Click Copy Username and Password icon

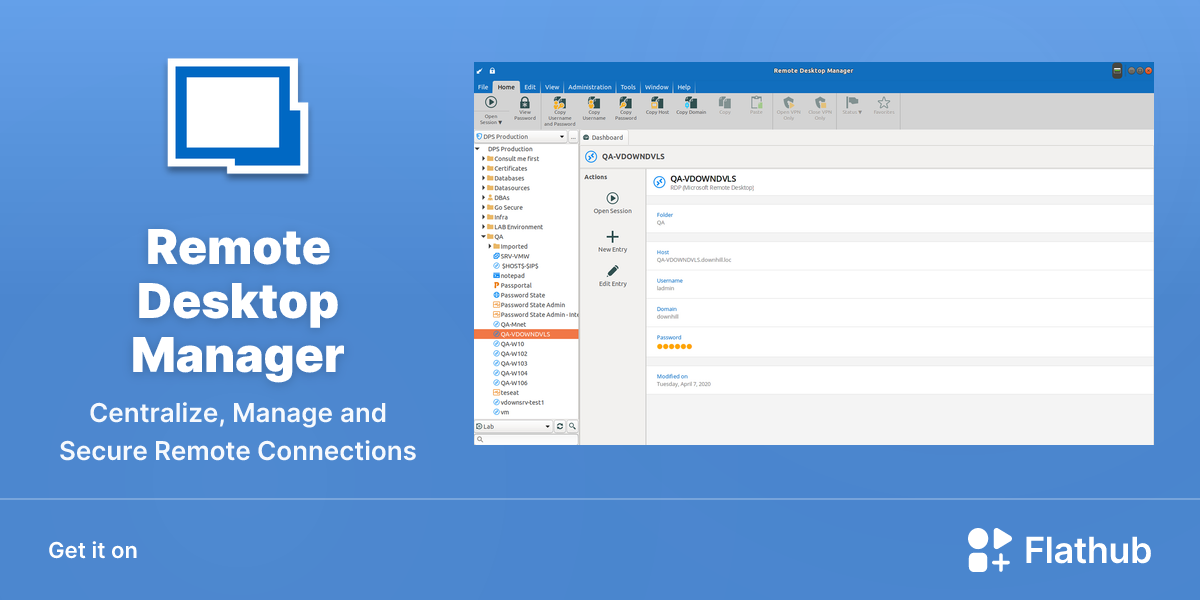559,102
